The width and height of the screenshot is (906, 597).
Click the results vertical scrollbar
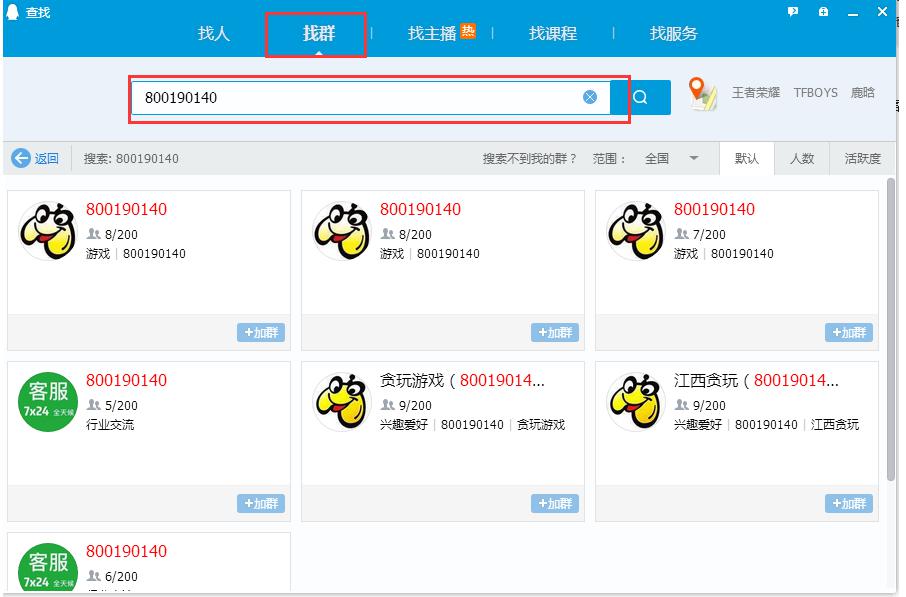pyautogui.click(x=891, y=329)
